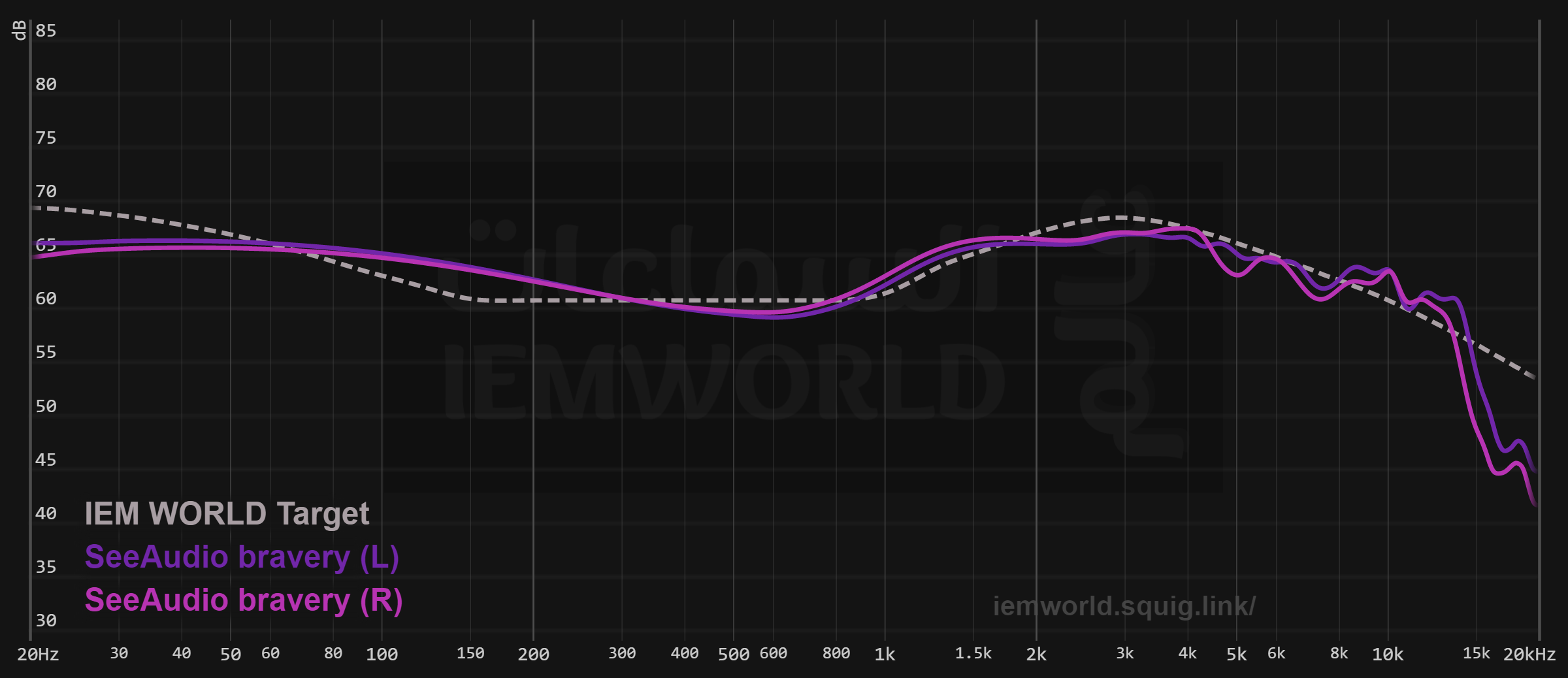
Task: Select the 1k frequency tick label
Action: [885, 654]
